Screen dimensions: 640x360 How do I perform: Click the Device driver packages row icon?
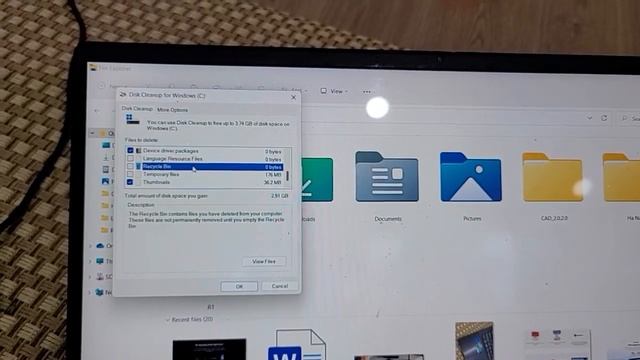[138, 151]
